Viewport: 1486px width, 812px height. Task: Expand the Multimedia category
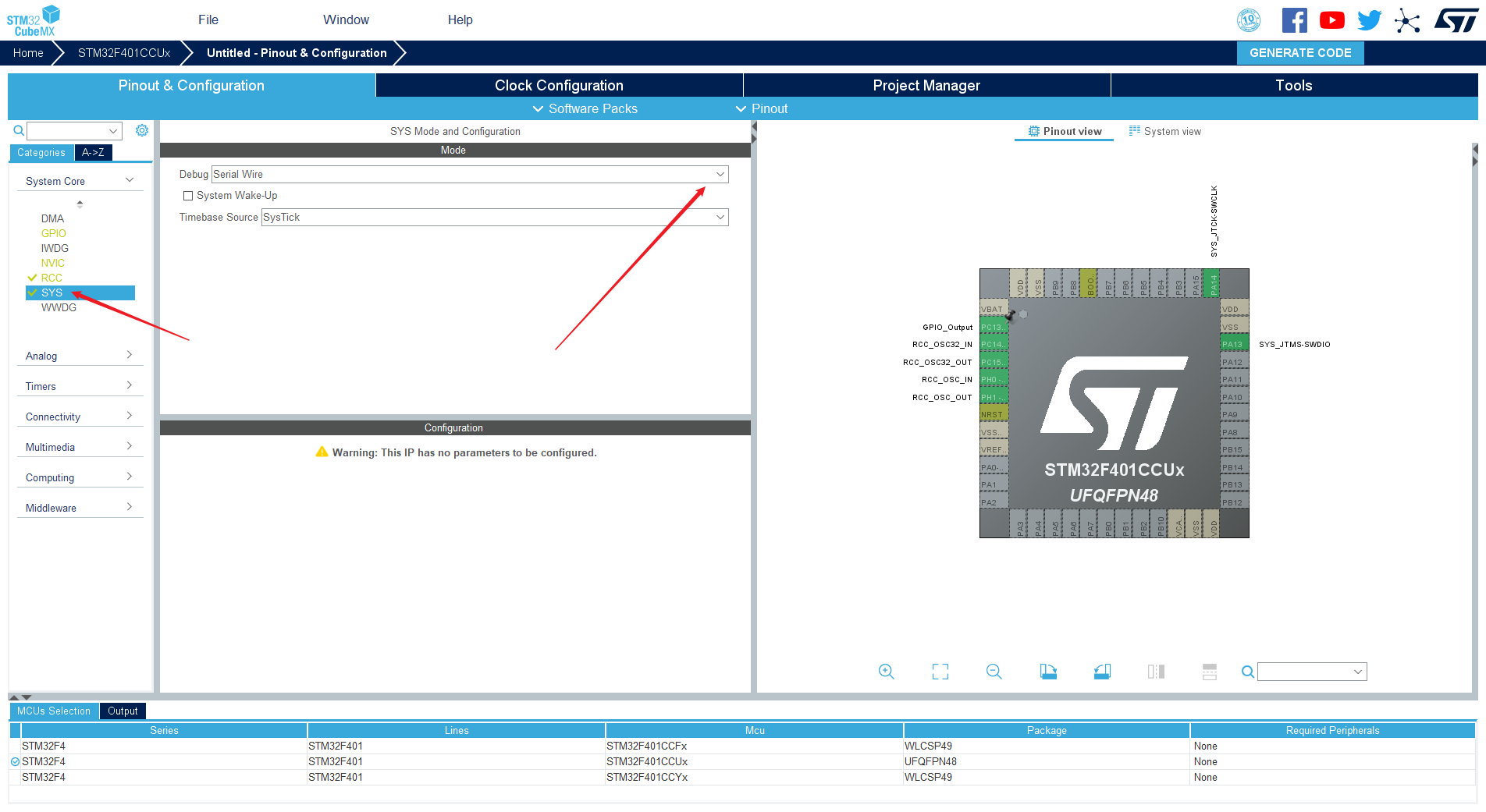pyautogui.click(x=80, y=447)
